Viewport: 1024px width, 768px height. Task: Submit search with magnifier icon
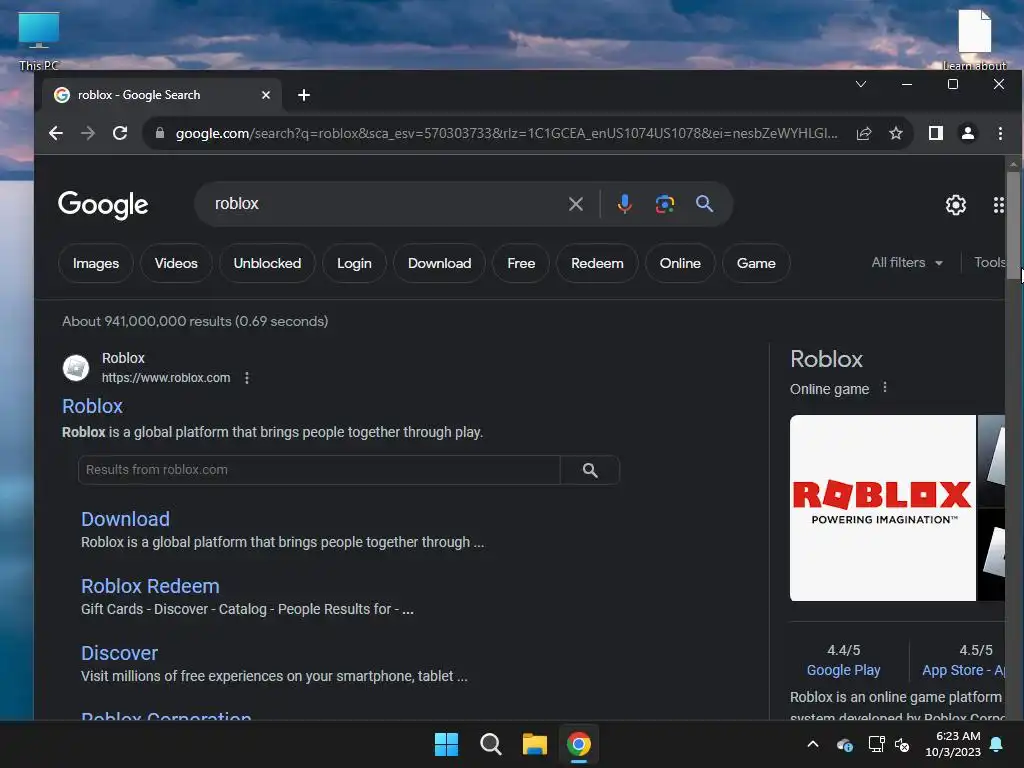click(704, 204)
